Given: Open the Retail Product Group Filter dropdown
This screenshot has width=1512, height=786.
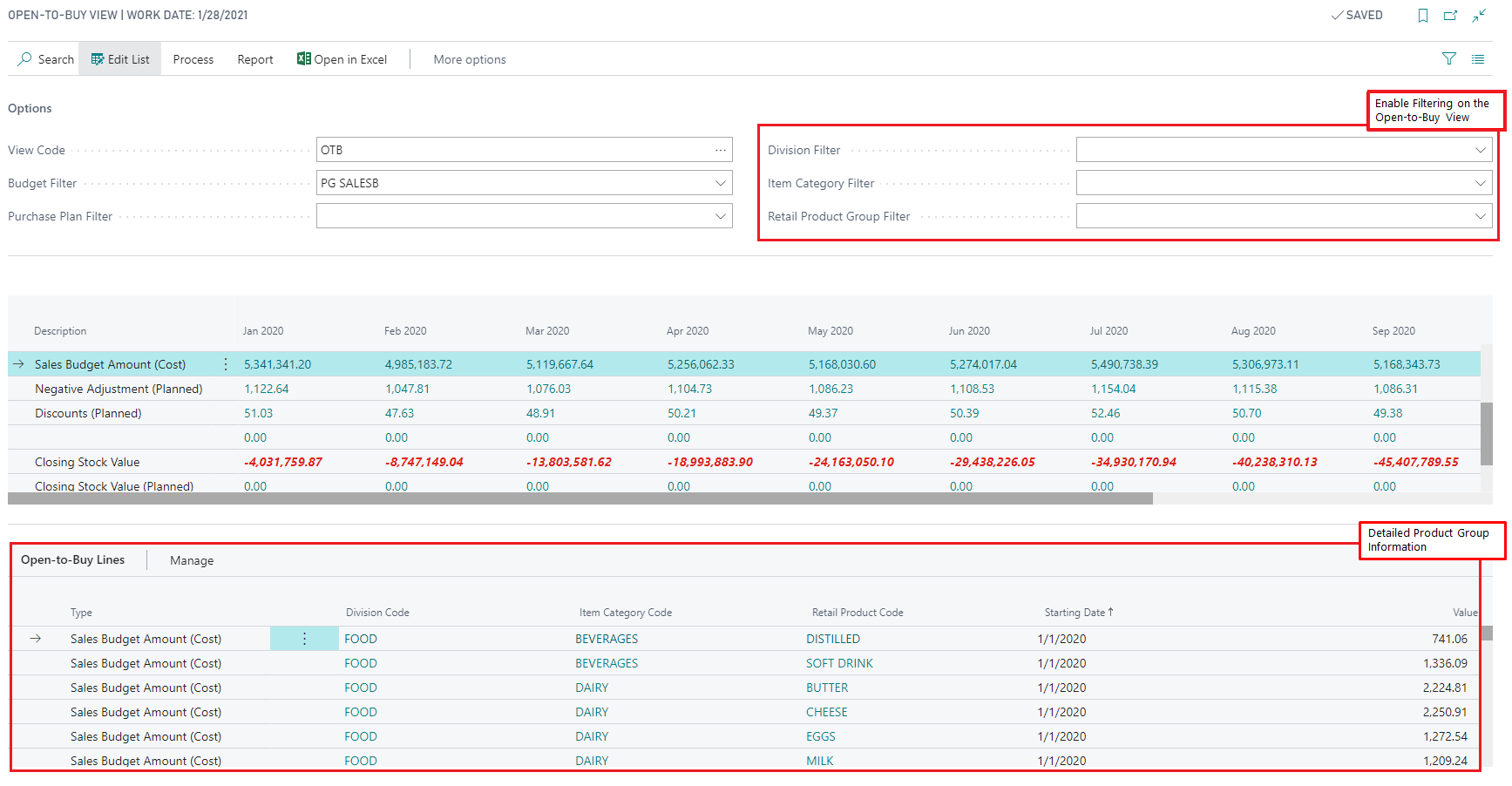Looking at the screenshot, I should [x=1480, y=216].
